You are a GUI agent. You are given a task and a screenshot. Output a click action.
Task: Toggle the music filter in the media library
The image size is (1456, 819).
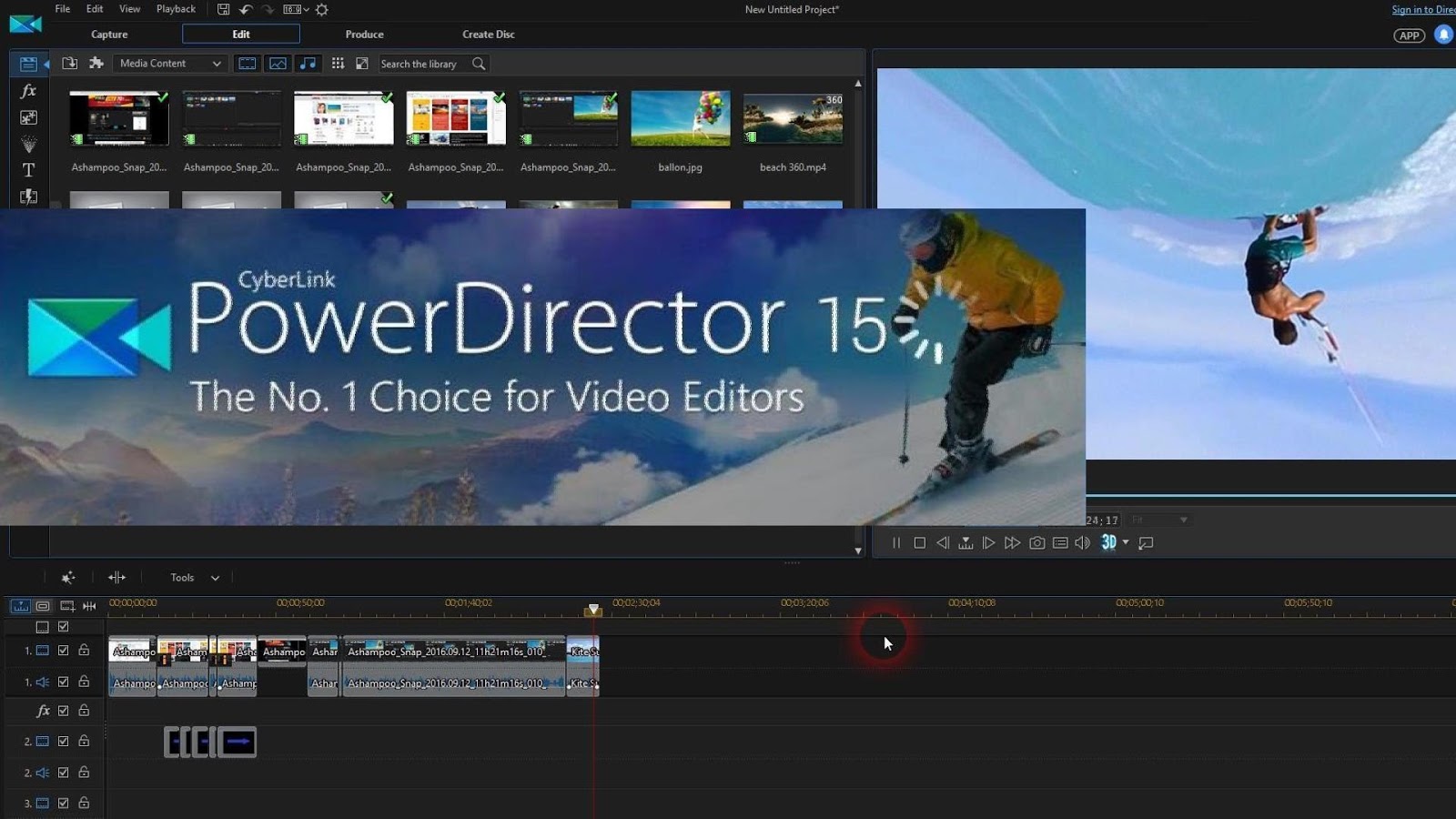tap(309, 64)
